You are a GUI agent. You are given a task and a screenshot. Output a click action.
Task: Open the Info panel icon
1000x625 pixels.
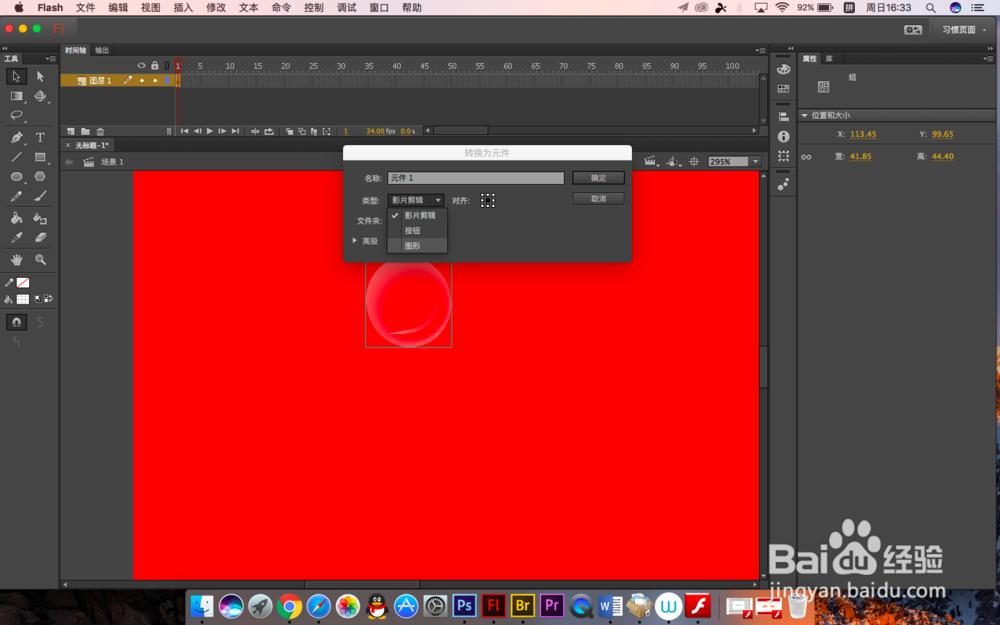click(783, 136)
